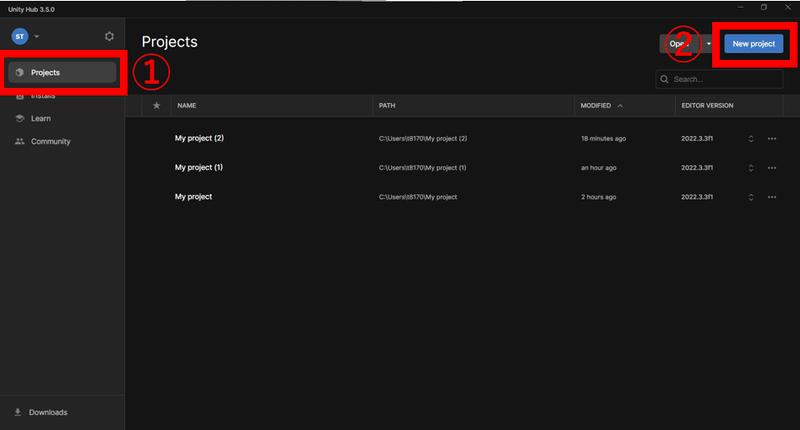The width and height of the screenshot is (800, 430).
Task: Minimize the Unity Hub window
Action: tap(740, 7)
